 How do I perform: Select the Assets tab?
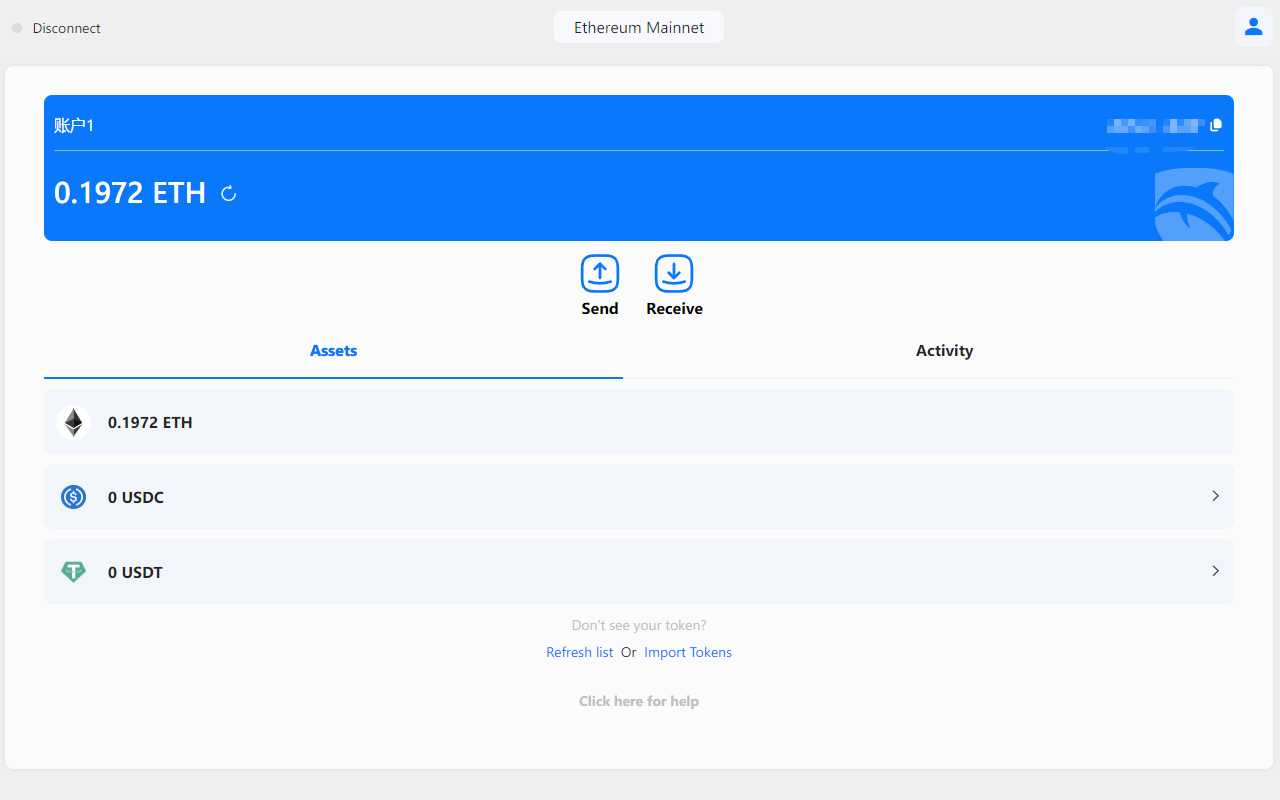[333, 350]
